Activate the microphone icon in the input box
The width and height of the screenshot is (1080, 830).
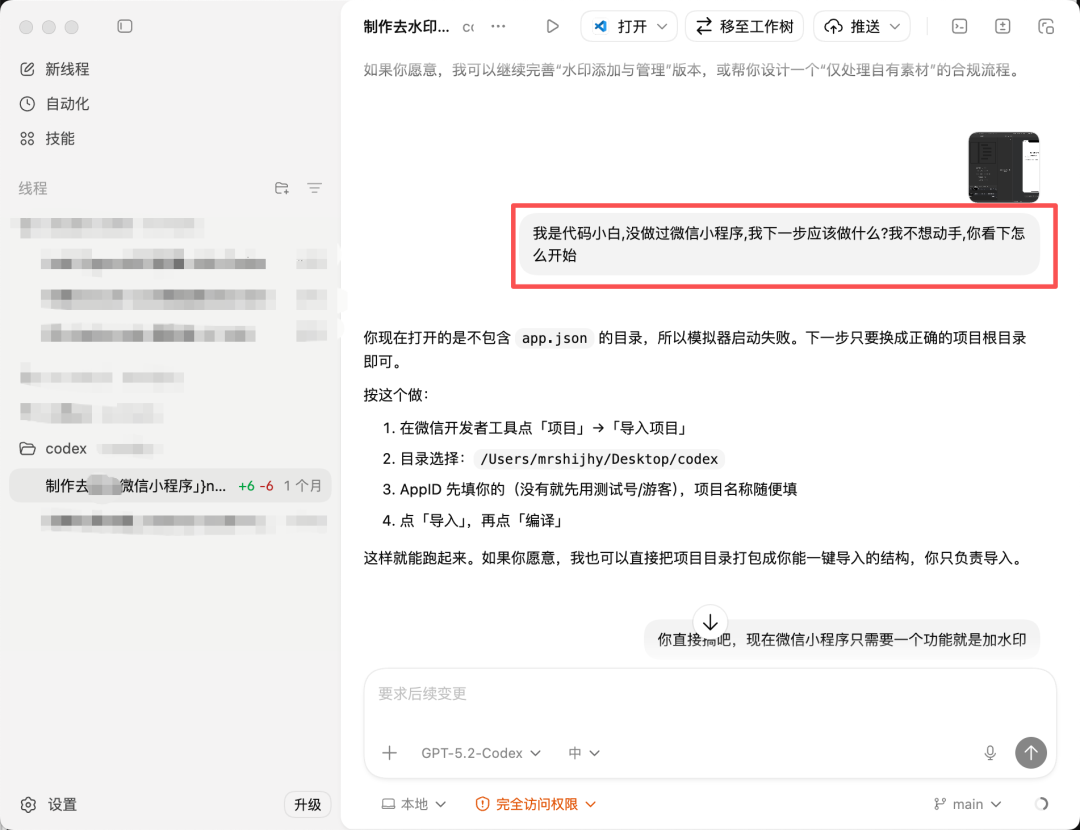pyautogui.click(x=989, y=753)
